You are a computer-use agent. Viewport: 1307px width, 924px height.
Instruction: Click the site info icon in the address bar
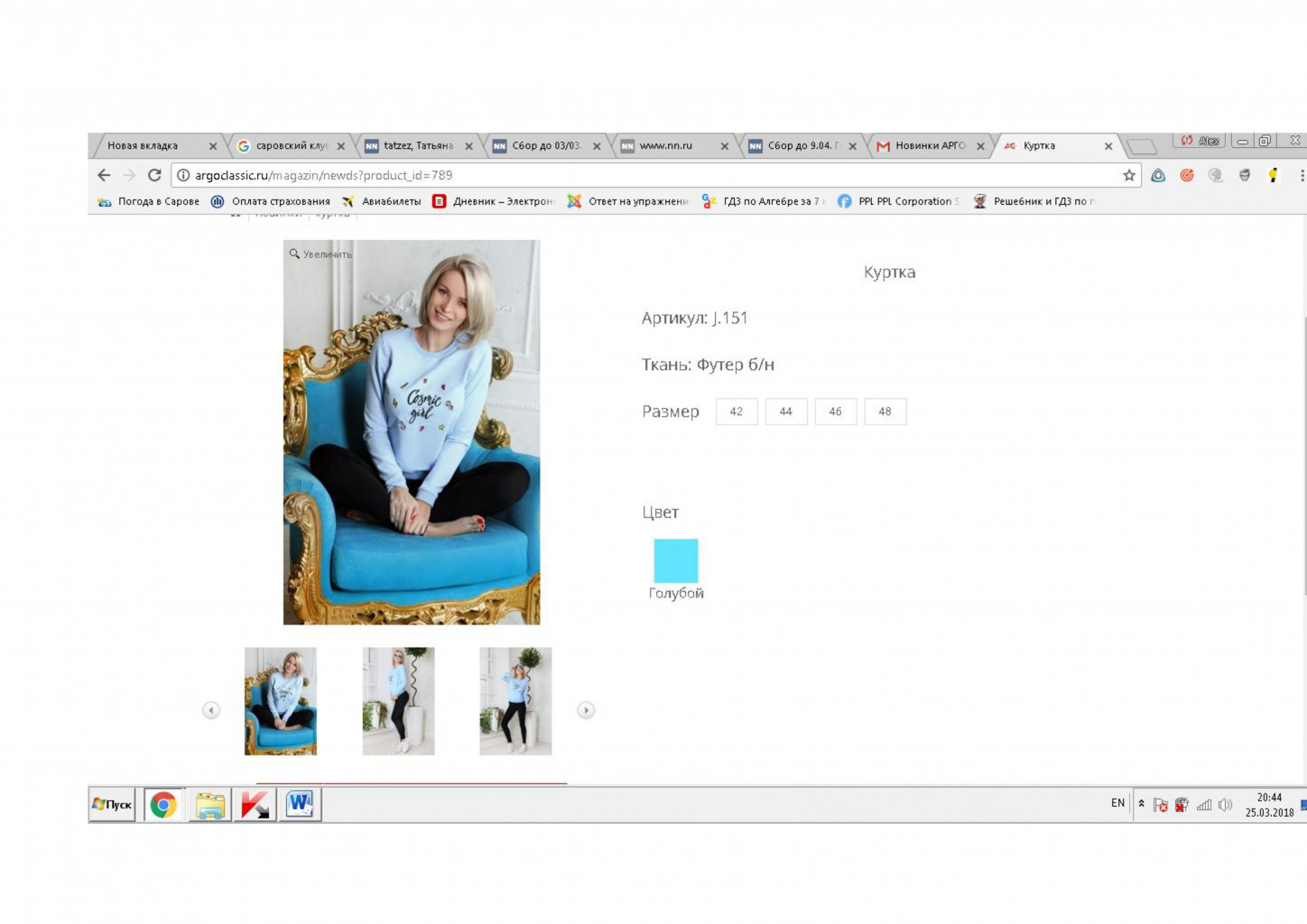tap(182, 175)
